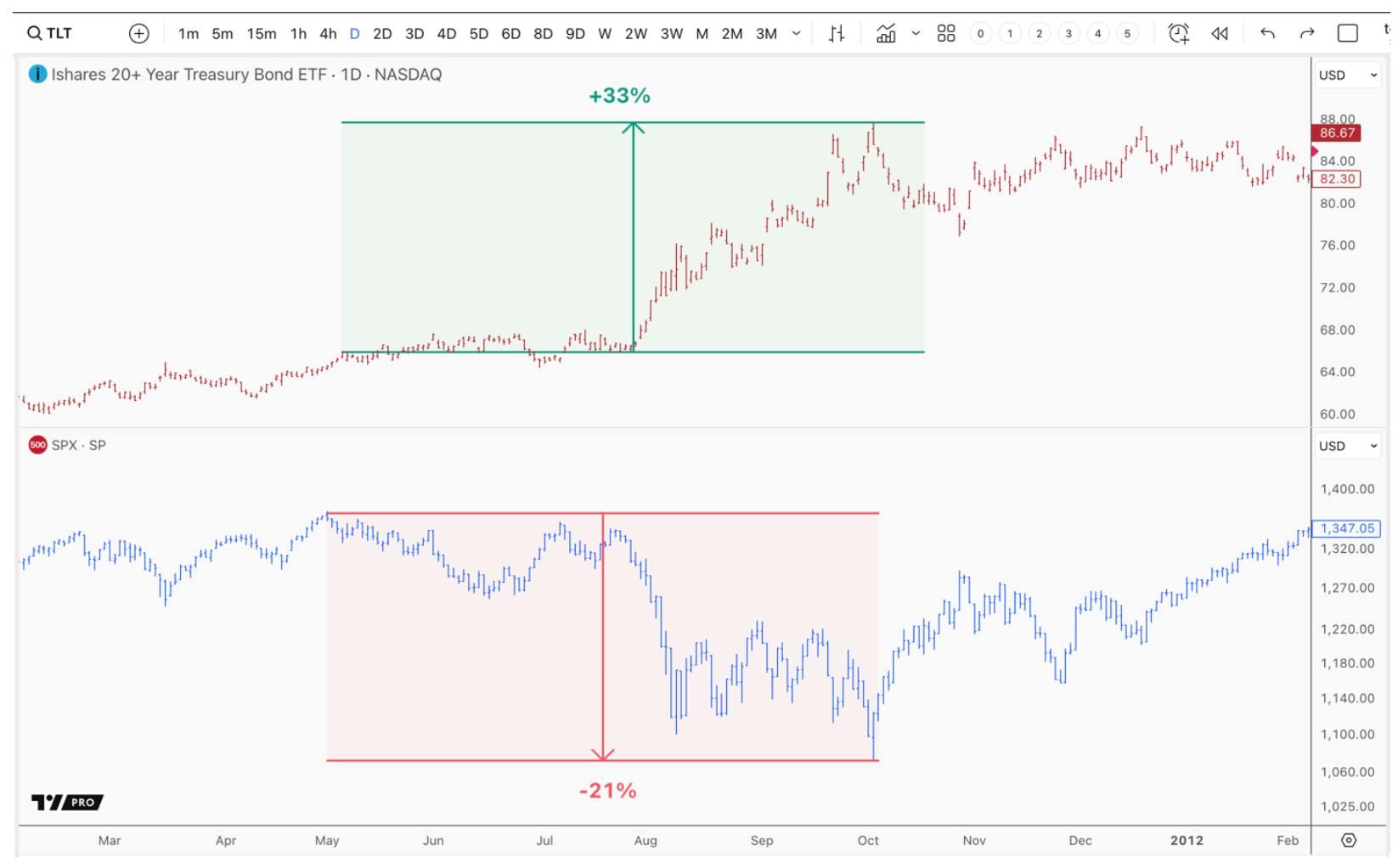Screen dimensions: 1398x868
Task: Click the circled 3 toolbar button
Action: [x=1068, y=33]
